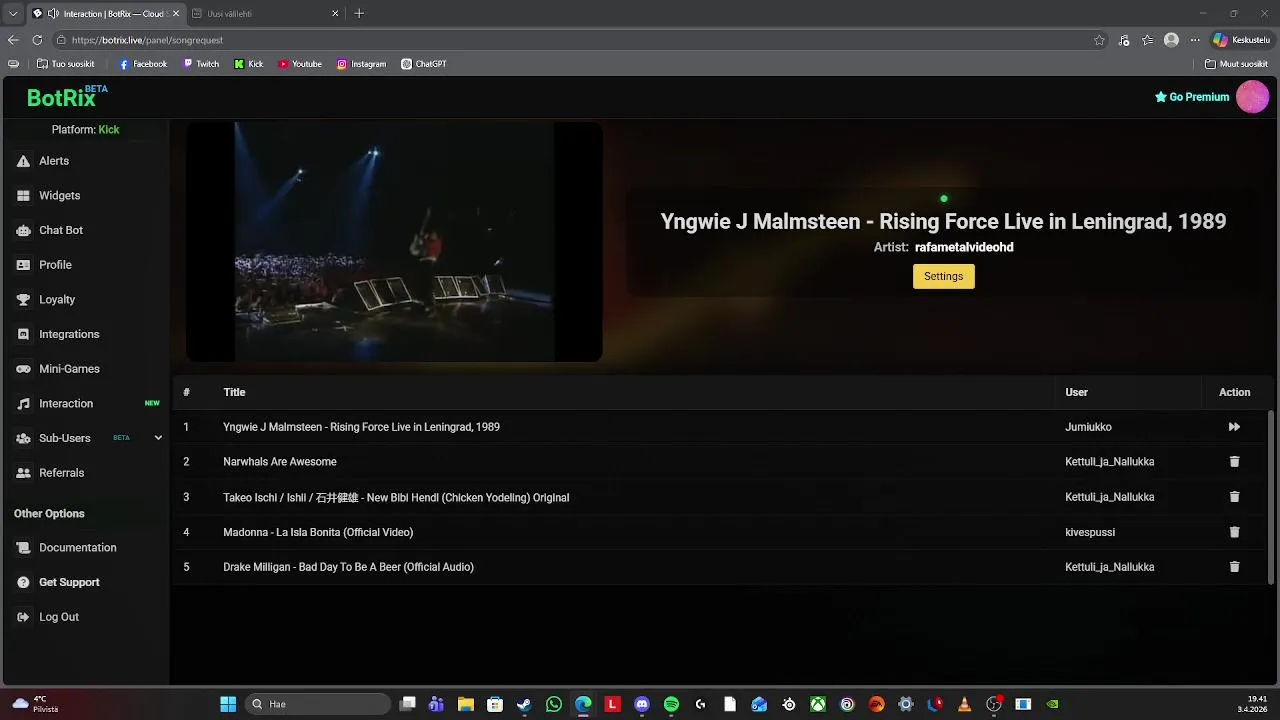
Task: Close the Interaction BotRix tab
Action: (174, 14)
